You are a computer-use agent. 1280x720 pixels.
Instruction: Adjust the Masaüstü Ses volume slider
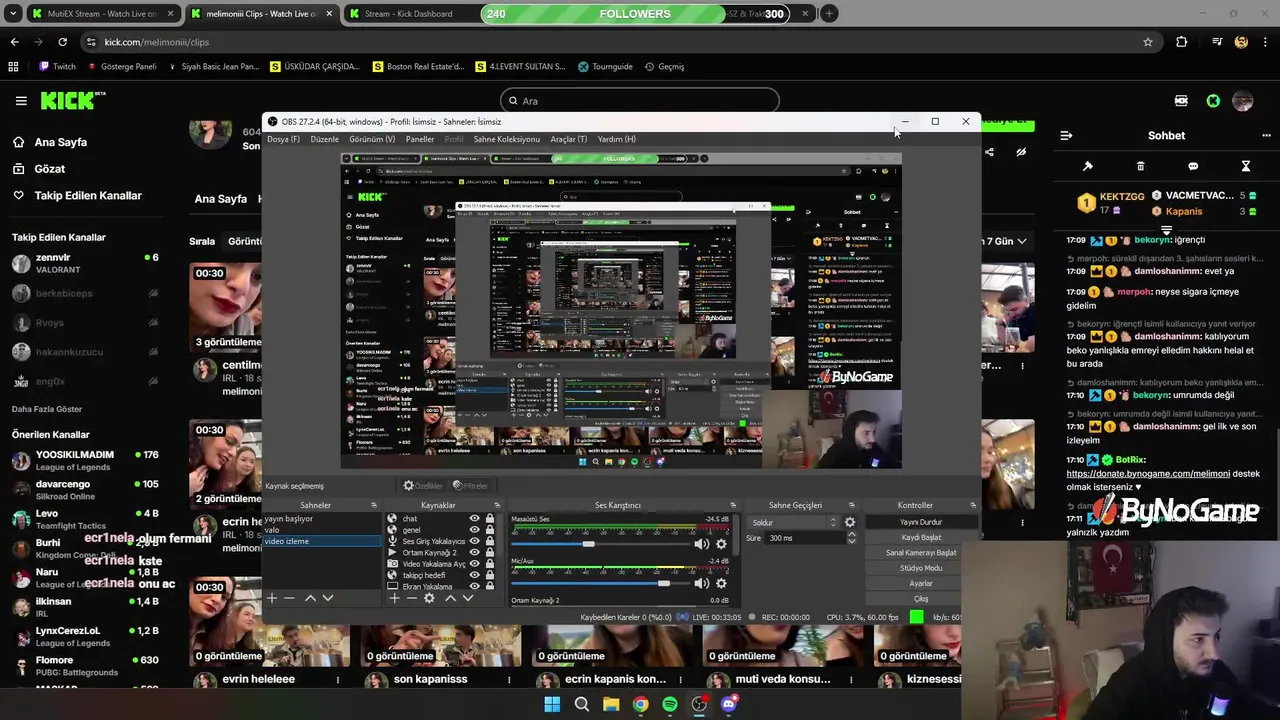588,544
